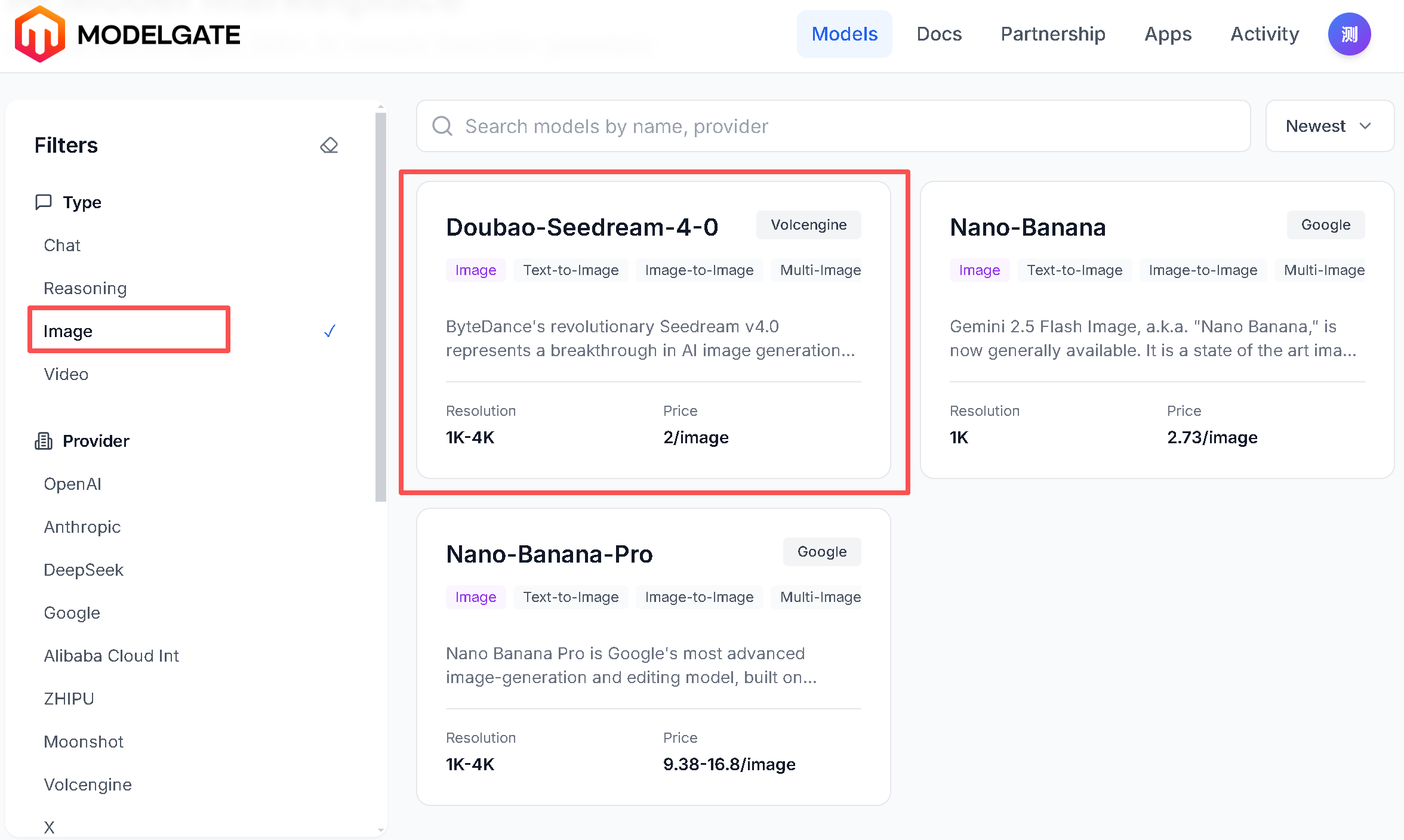Click the Volcengine badge on Doubao-Seedream card
Screen dimensions: 1404x840
click(808, 225)
